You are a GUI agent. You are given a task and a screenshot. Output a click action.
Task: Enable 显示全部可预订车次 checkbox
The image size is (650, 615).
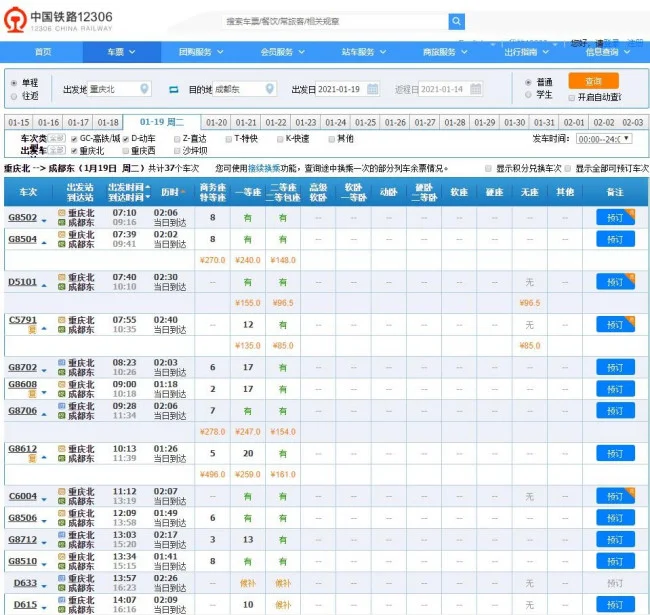pyautogui.click(x=568, y=168)
